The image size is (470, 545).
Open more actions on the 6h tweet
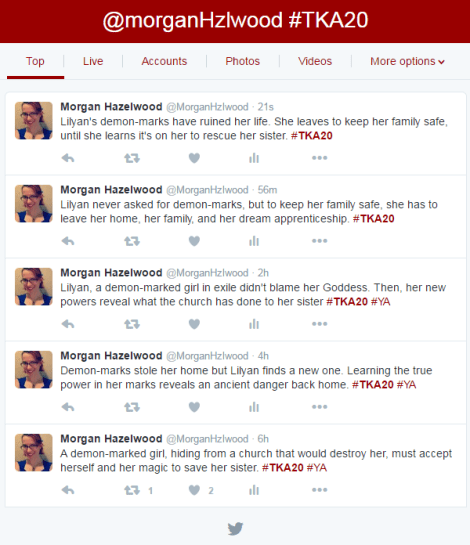(319, 490)
